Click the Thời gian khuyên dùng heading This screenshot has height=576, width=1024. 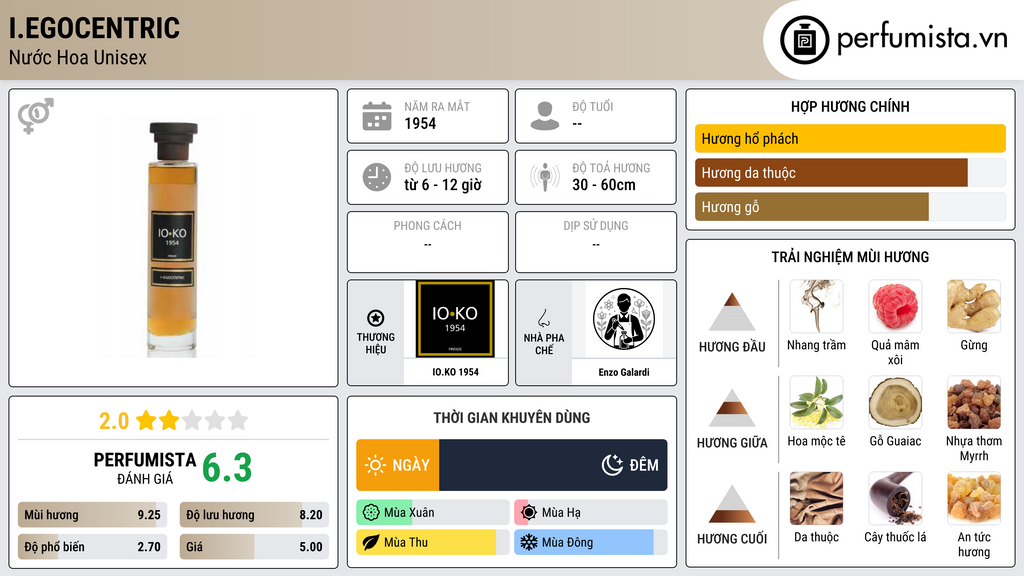click(511, 417)
